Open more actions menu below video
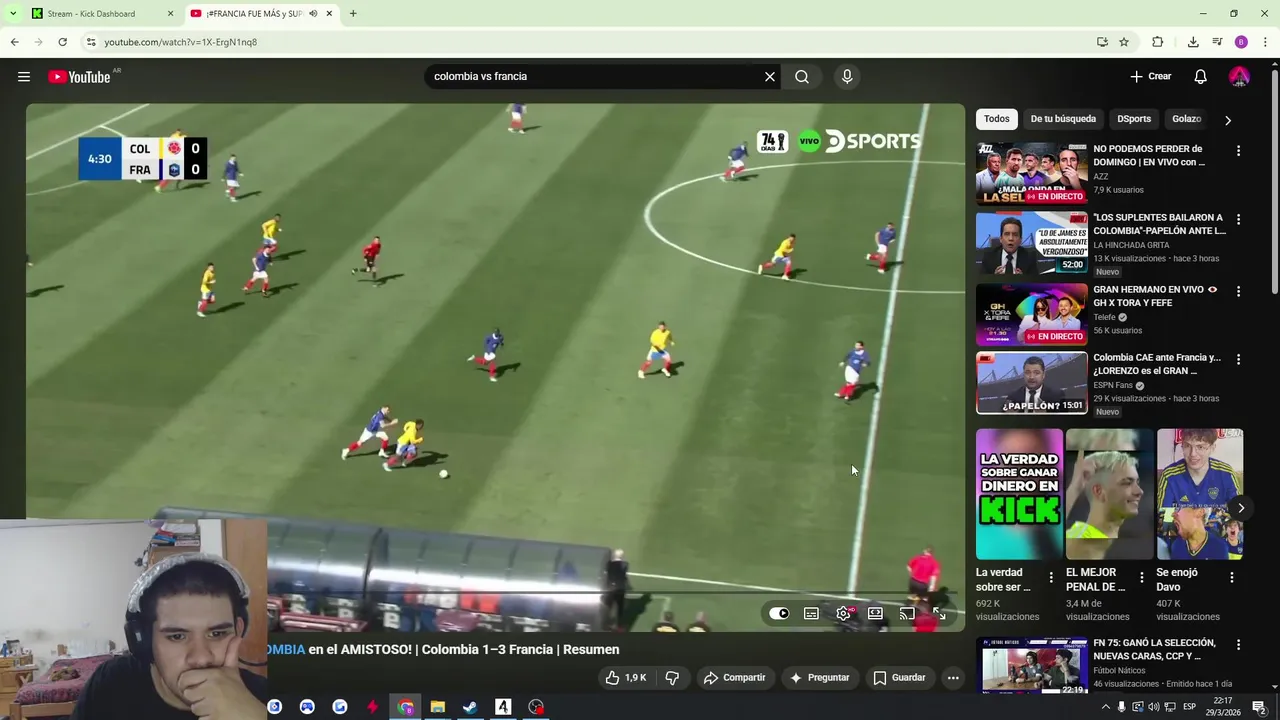Screen dimensions: 1280x720 [x=953, y=678]
